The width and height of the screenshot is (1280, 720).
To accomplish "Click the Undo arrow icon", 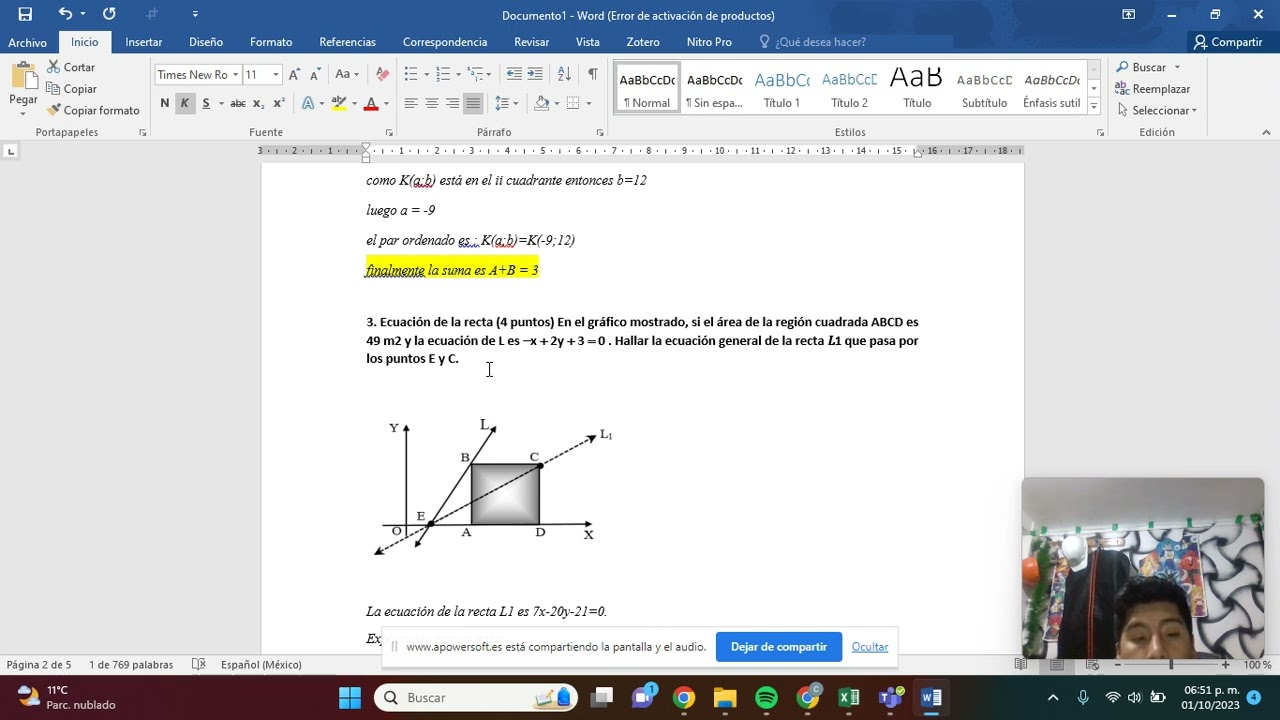I will click(x=65, y=14).
